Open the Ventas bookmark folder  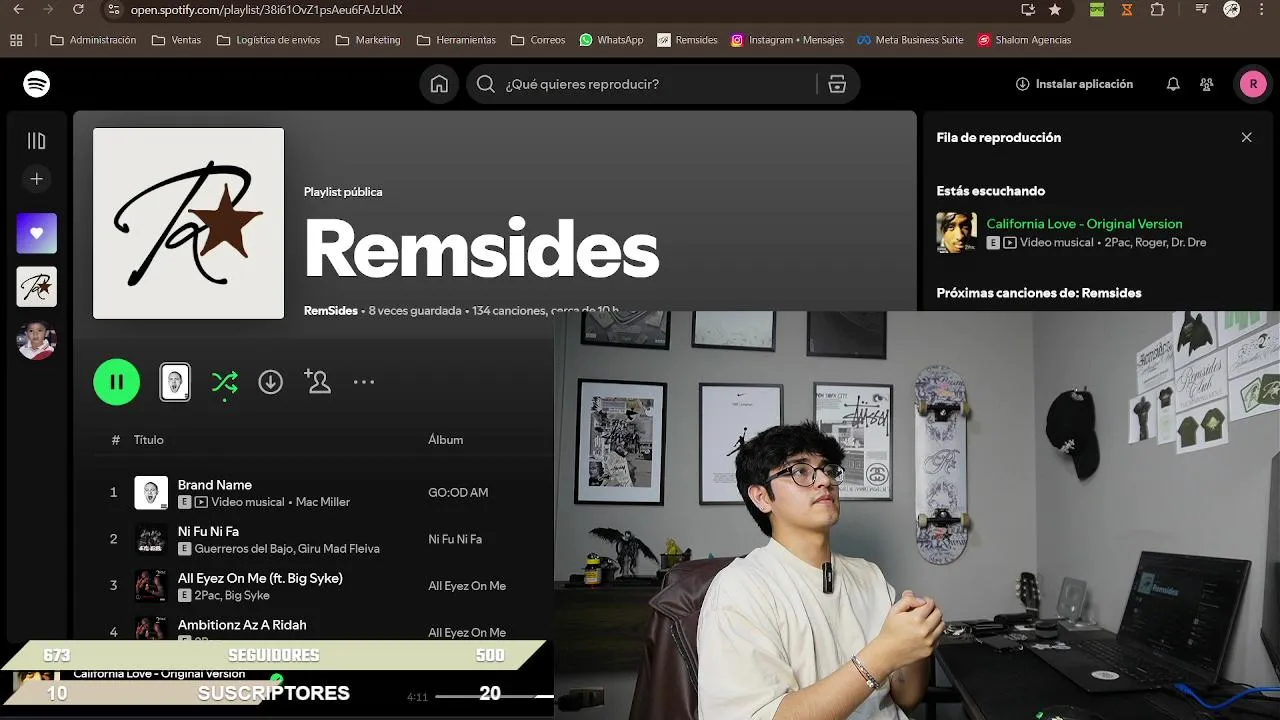click(176, 40)
